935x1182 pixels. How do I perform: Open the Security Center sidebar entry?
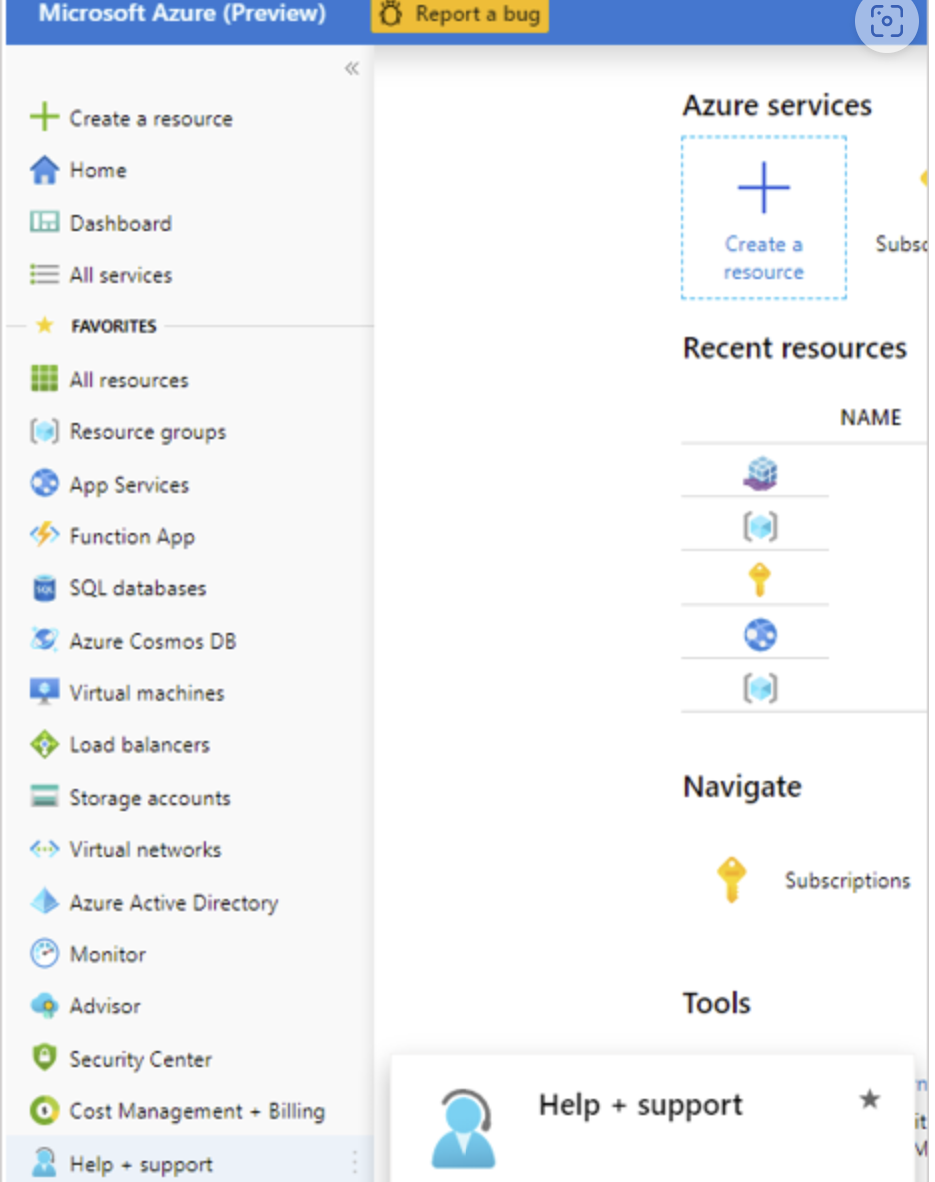pyautogui.click(x=141, y=1059)
